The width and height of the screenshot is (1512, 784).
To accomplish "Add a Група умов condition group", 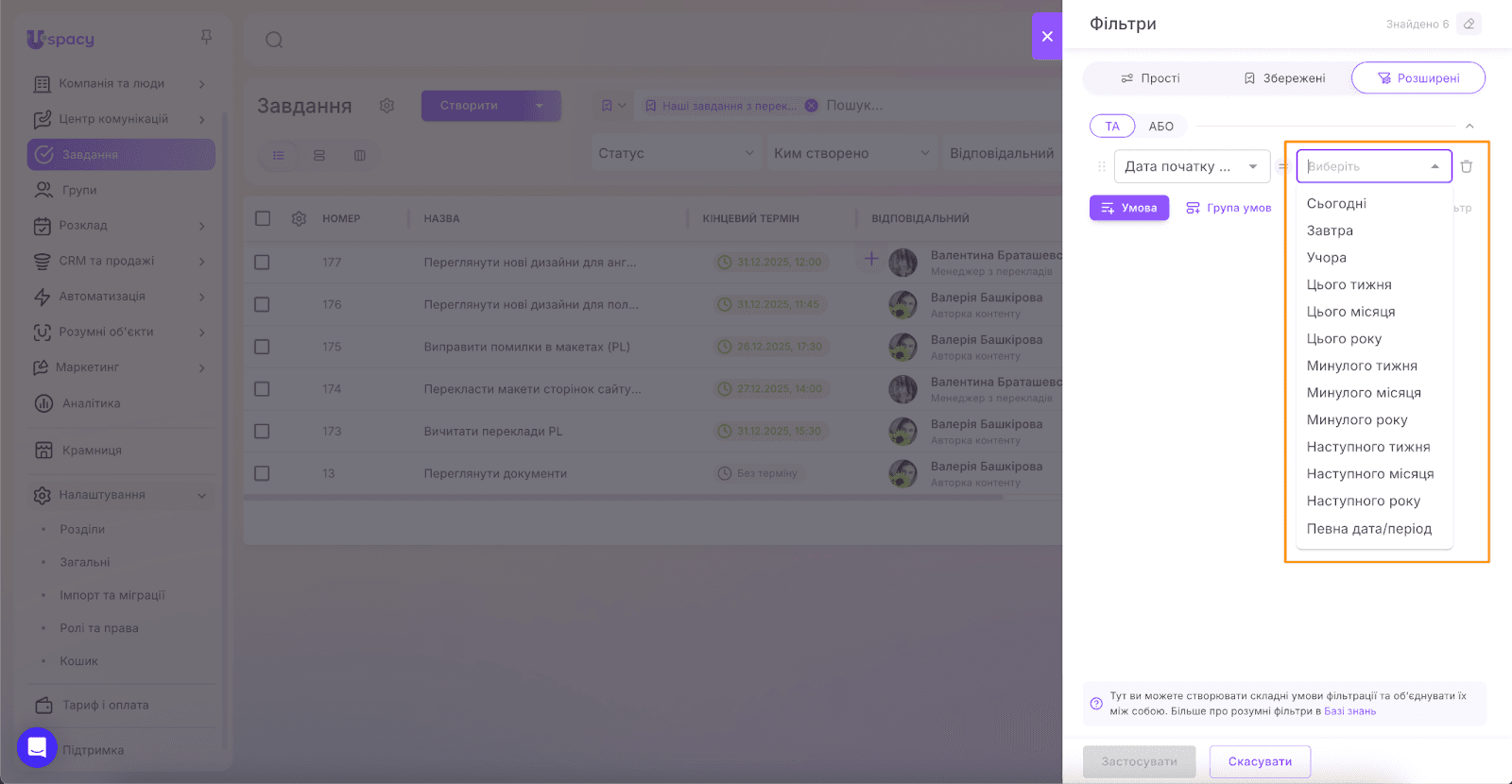I will click(x=1228, y=208).
